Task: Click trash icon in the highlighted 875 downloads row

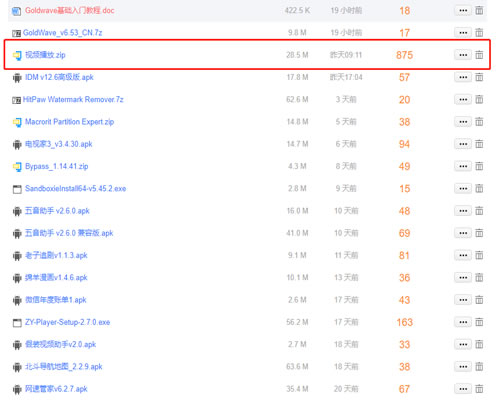Action: pos(479,55)
